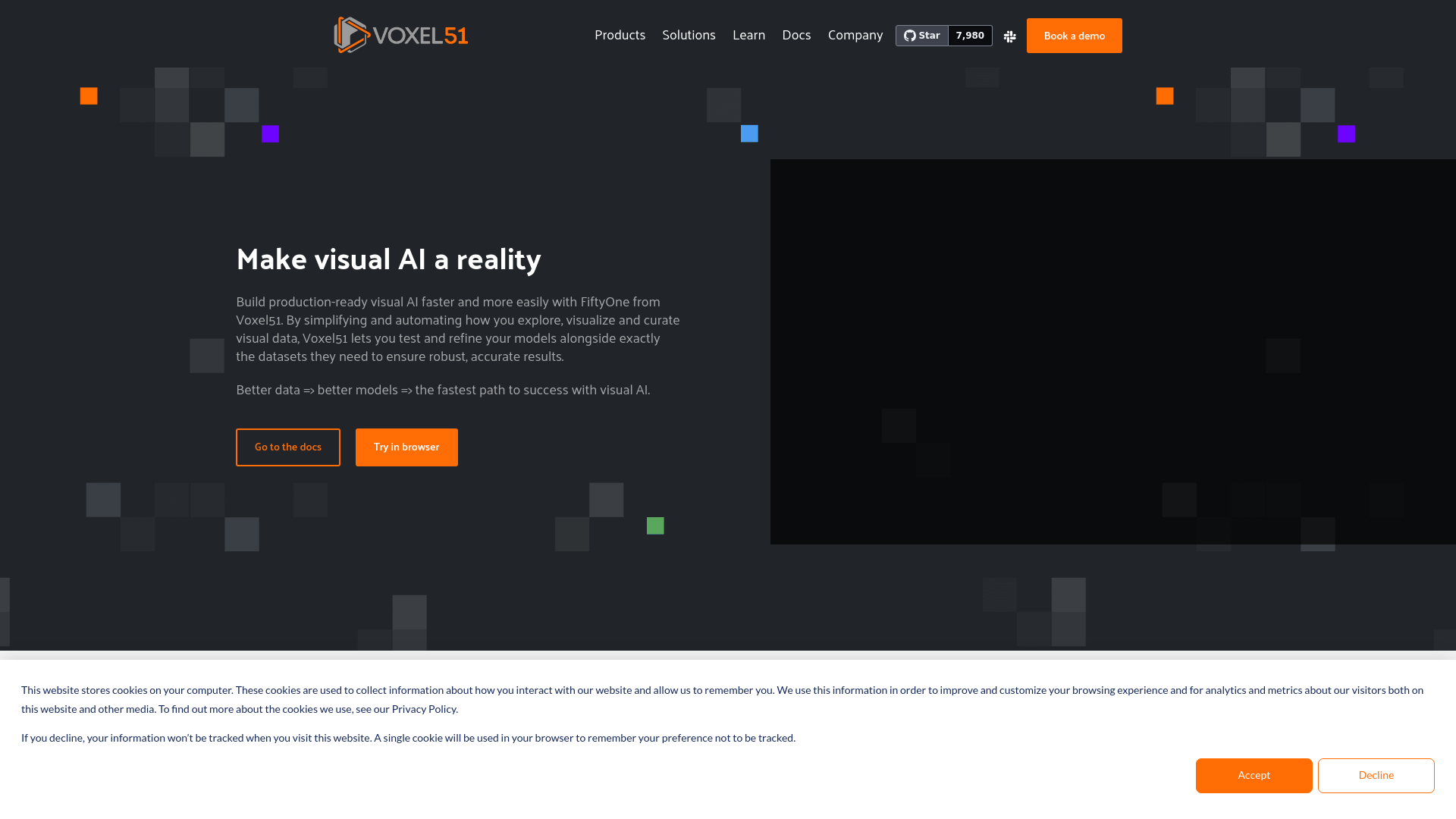Click the dark video preview panel

click(1112, 351)
